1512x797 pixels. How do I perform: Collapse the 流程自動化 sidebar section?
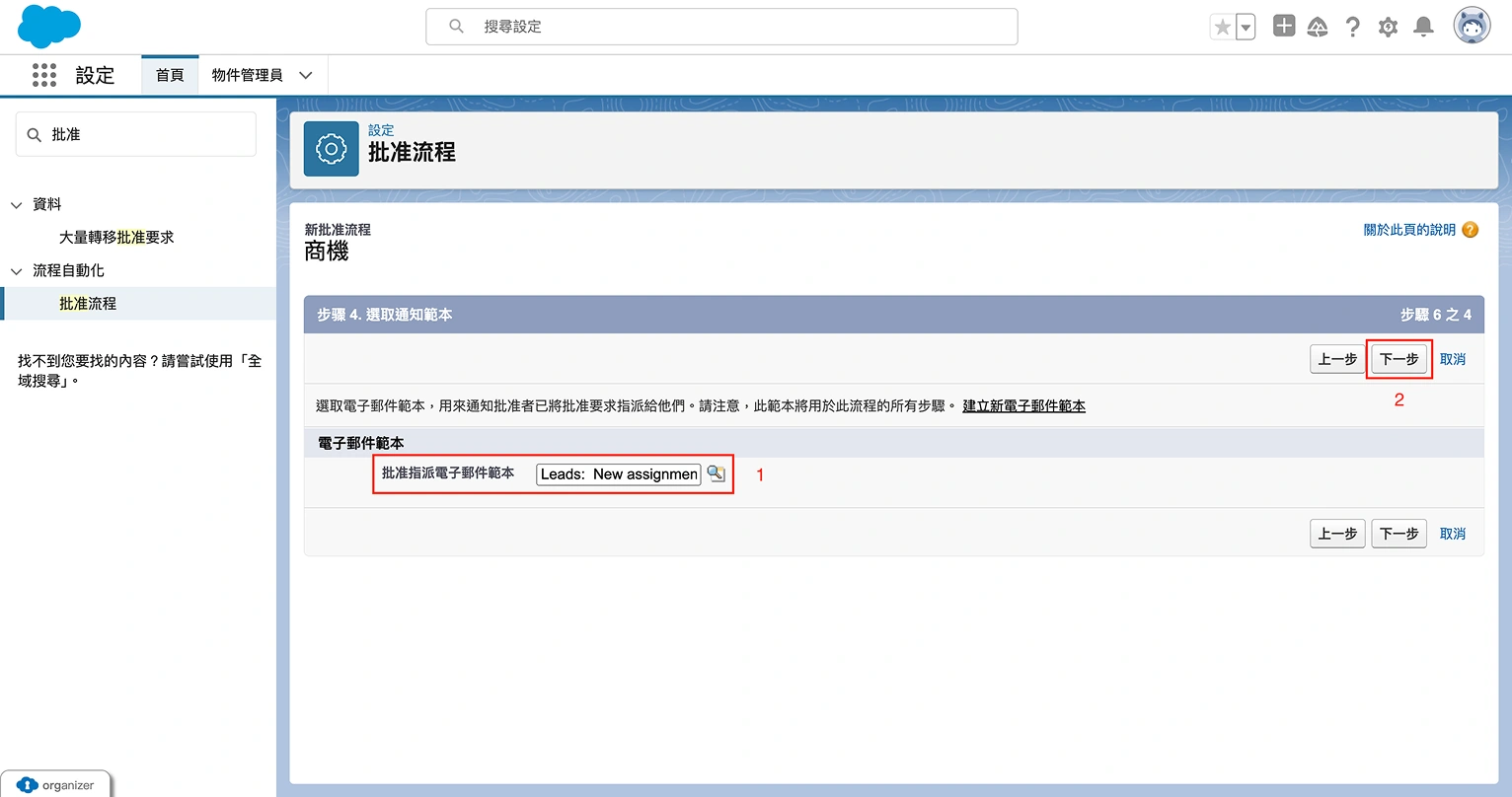(x=17, y=271)
